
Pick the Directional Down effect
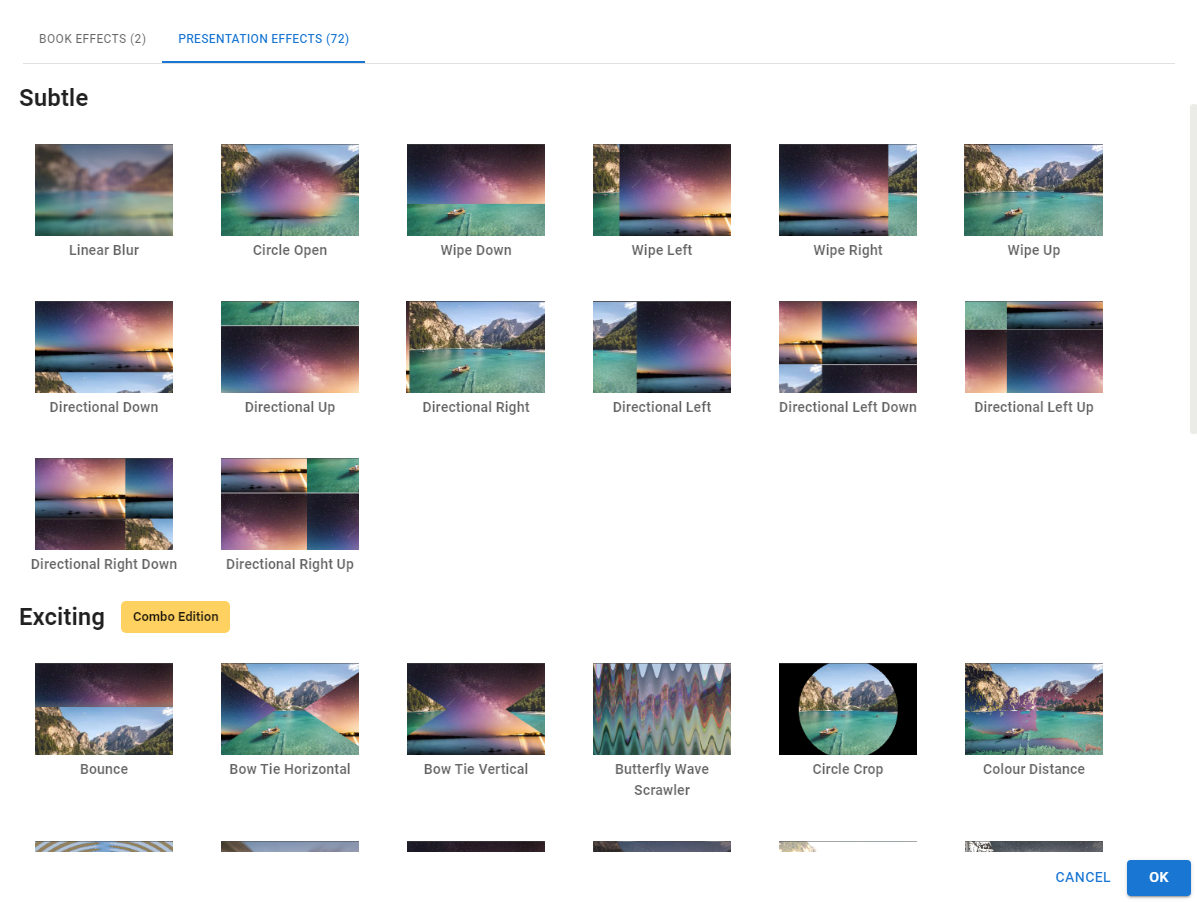click(104, 347)
